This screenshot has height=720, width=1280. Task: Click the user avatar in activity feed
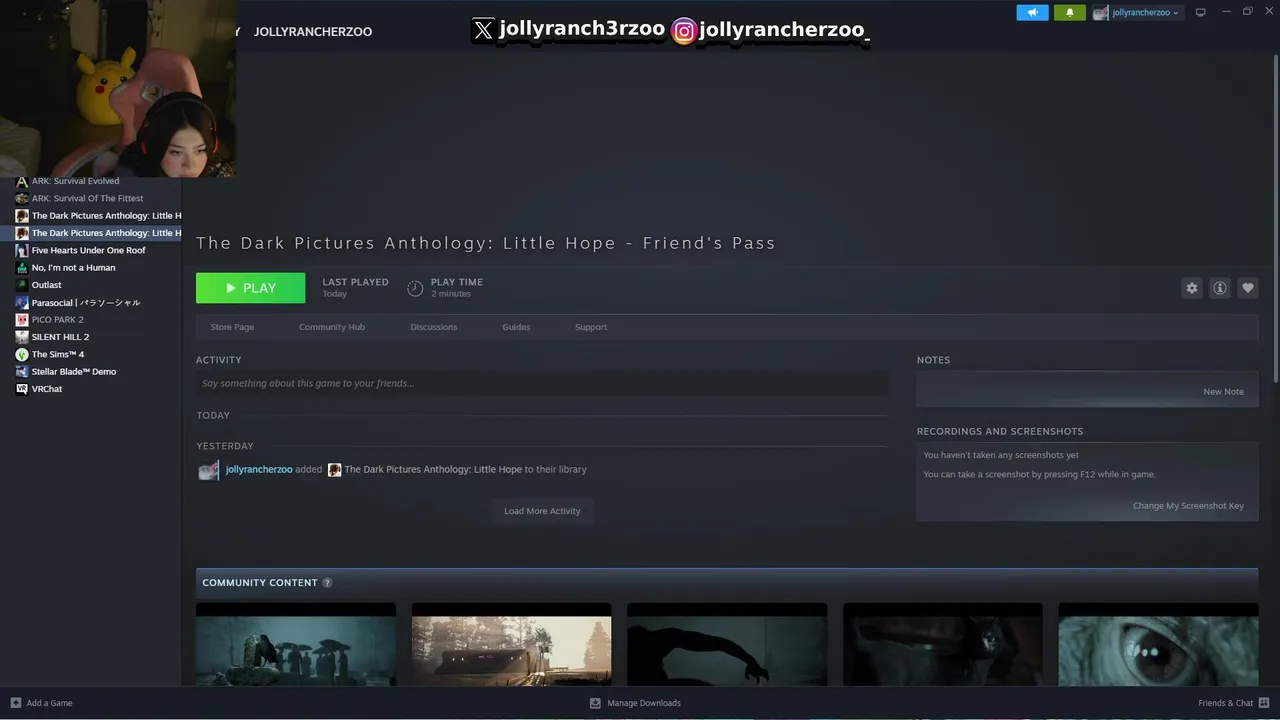pyautogui.click(x=208, y=470)
